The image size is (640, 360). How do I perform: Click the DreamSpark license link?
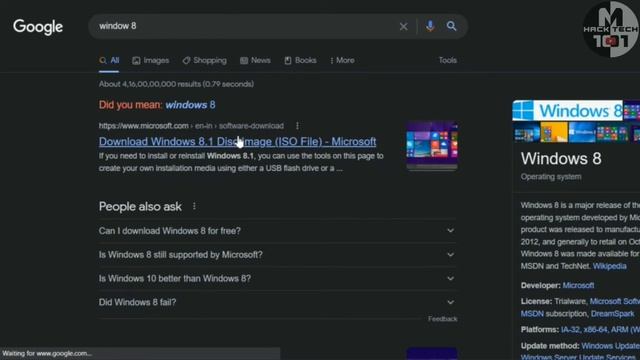(612, 314)
